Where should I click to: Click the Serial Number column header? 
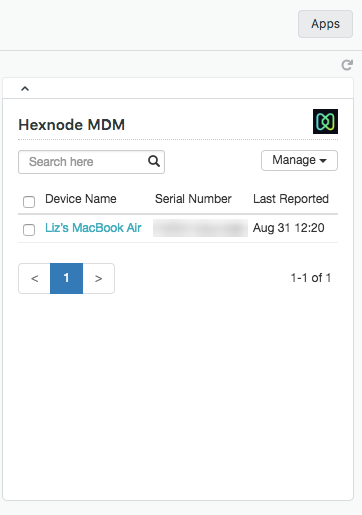point(193,199)
